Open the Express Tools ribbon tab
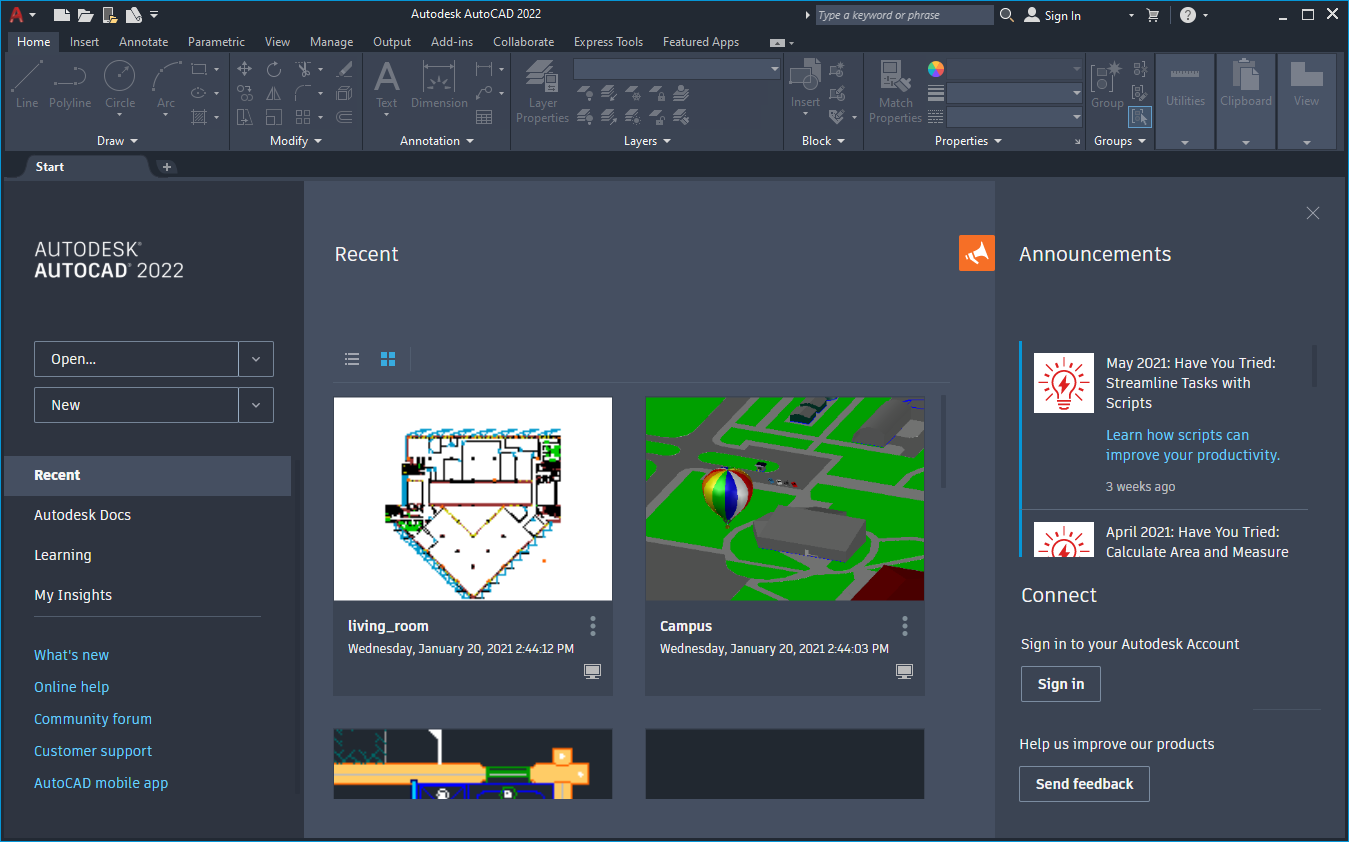Viewport: 1349px width, 842px height. [608, 41]
